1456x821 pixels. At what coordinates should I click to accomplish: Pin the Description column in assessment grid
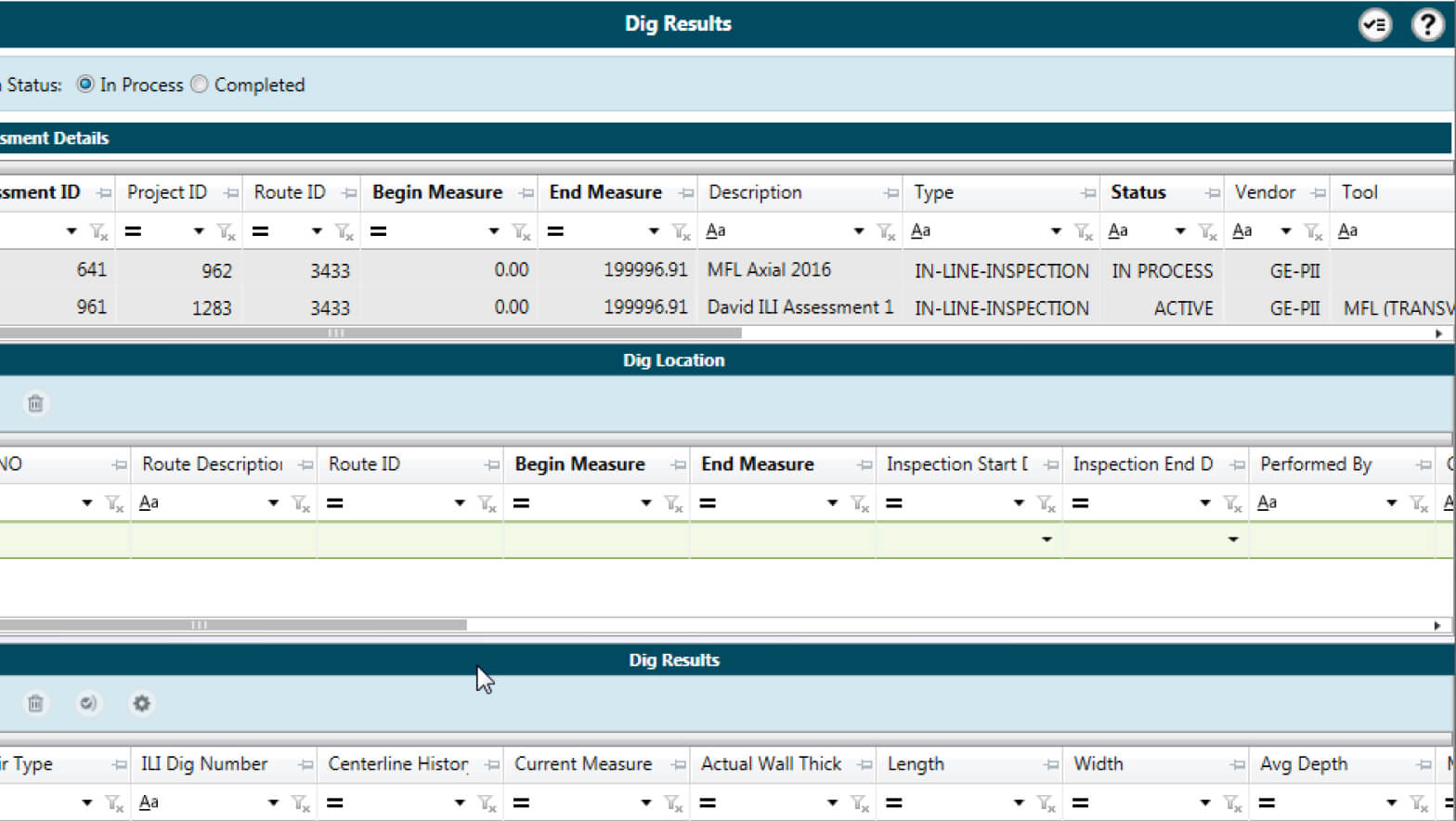click(x=890, y=193)
